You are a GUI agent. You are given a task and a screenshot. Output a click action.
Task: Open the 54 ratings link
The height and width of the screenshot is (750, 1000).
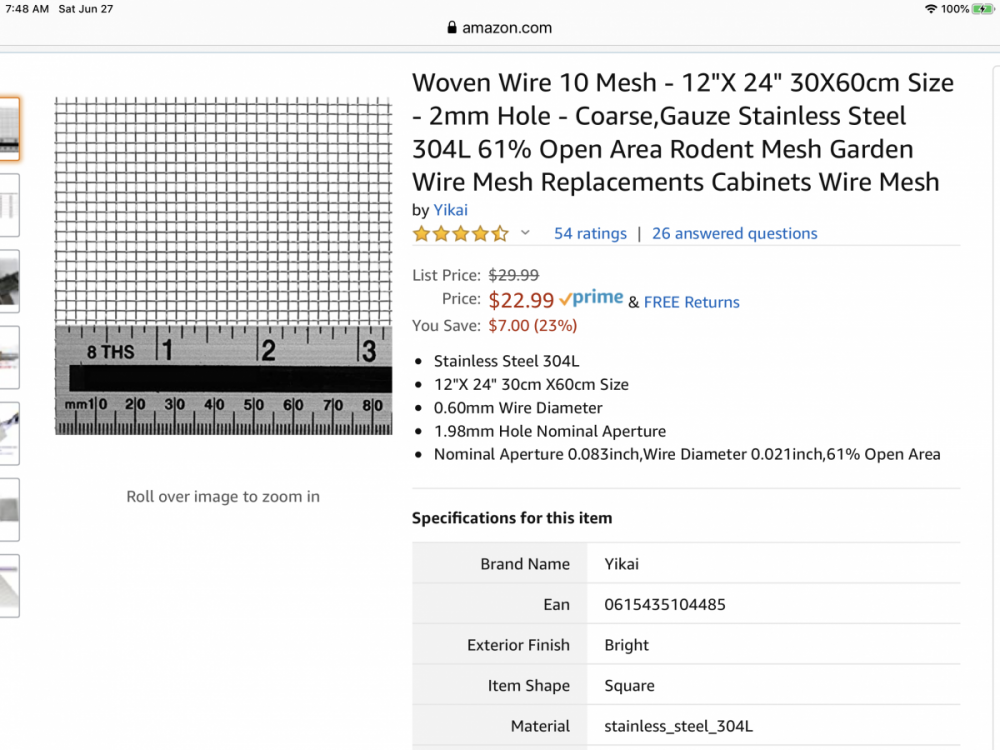[590, 233]
